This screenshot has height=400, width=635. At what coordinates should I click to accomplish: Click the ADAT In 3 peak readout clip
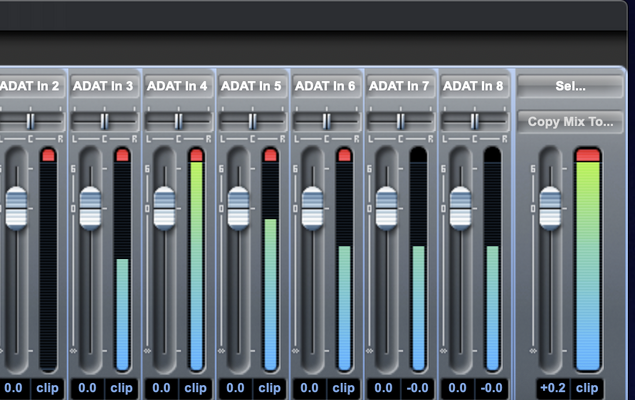pyautogui.click(x=121, y=388)
